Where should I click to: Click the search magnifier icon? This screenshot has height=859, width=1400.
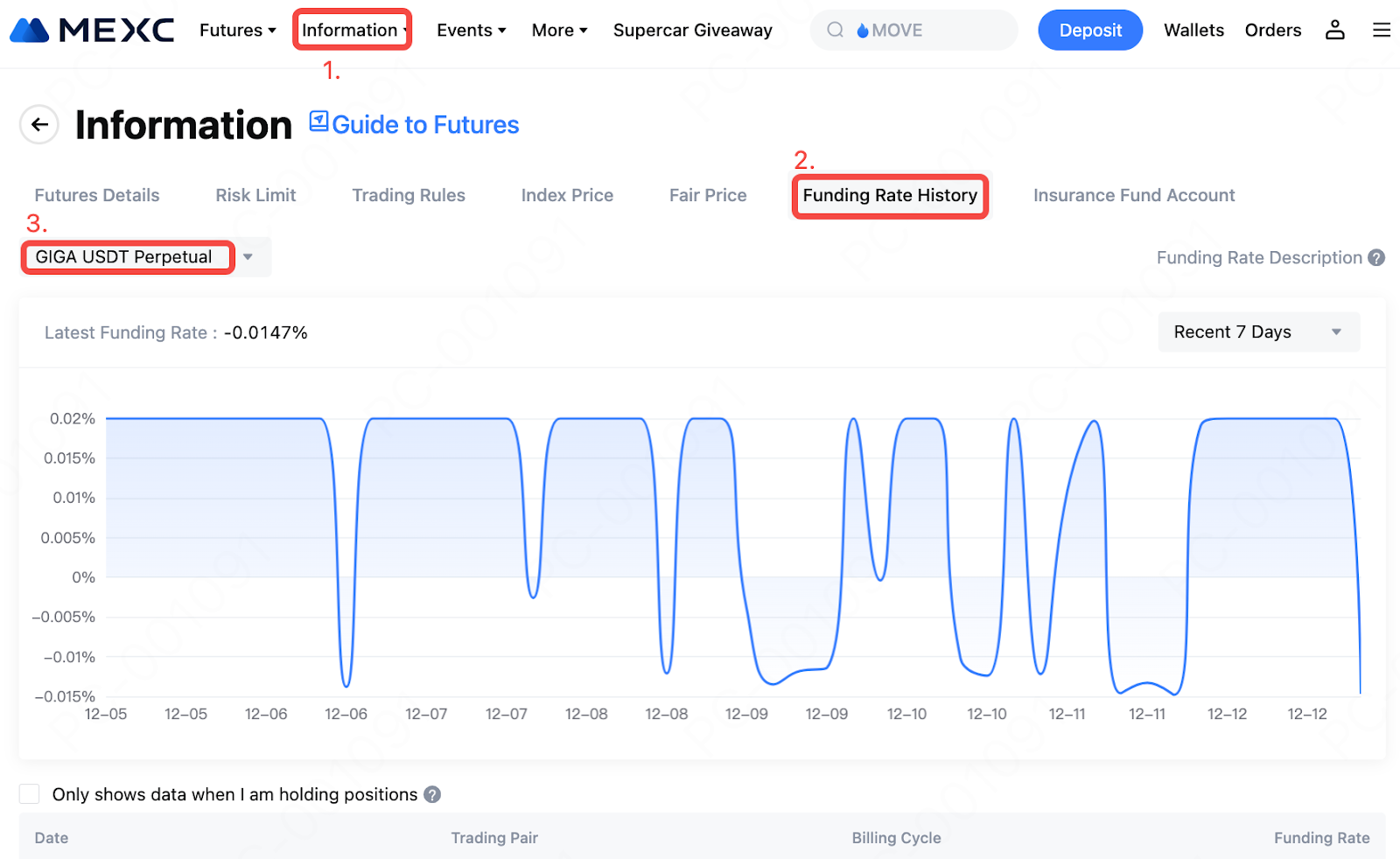point(836,31)
